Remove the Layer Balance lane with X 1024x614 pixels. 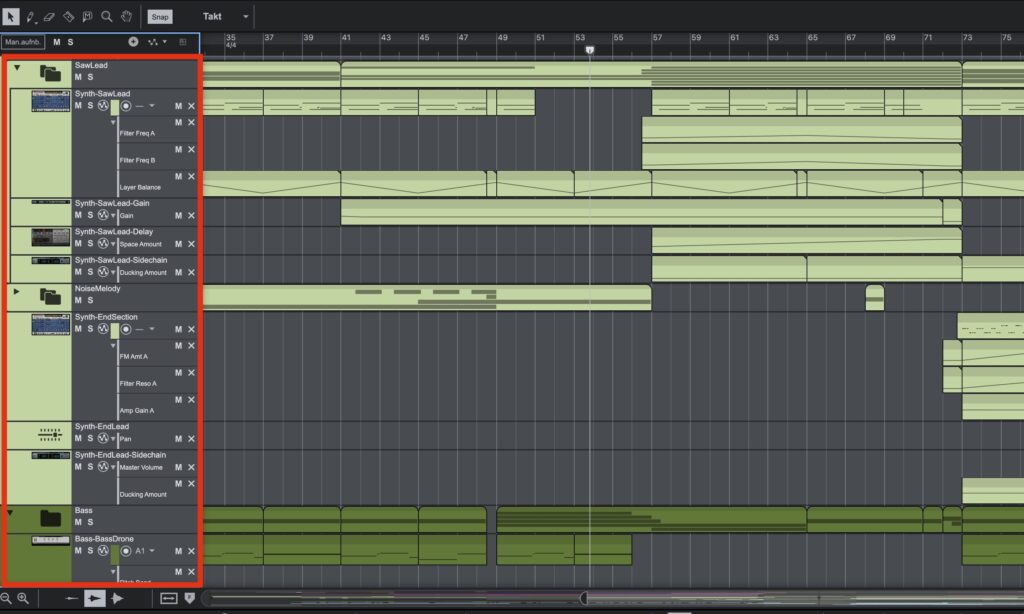[x=191, y=176]
